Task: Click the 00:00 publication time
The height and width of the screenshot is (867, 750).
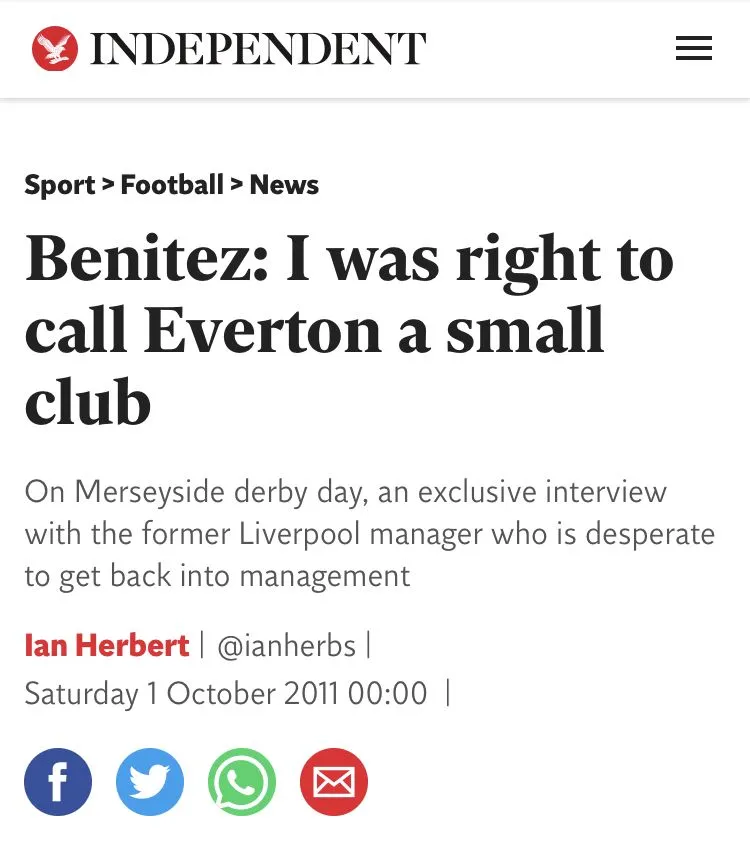Action: coord(387,693)
